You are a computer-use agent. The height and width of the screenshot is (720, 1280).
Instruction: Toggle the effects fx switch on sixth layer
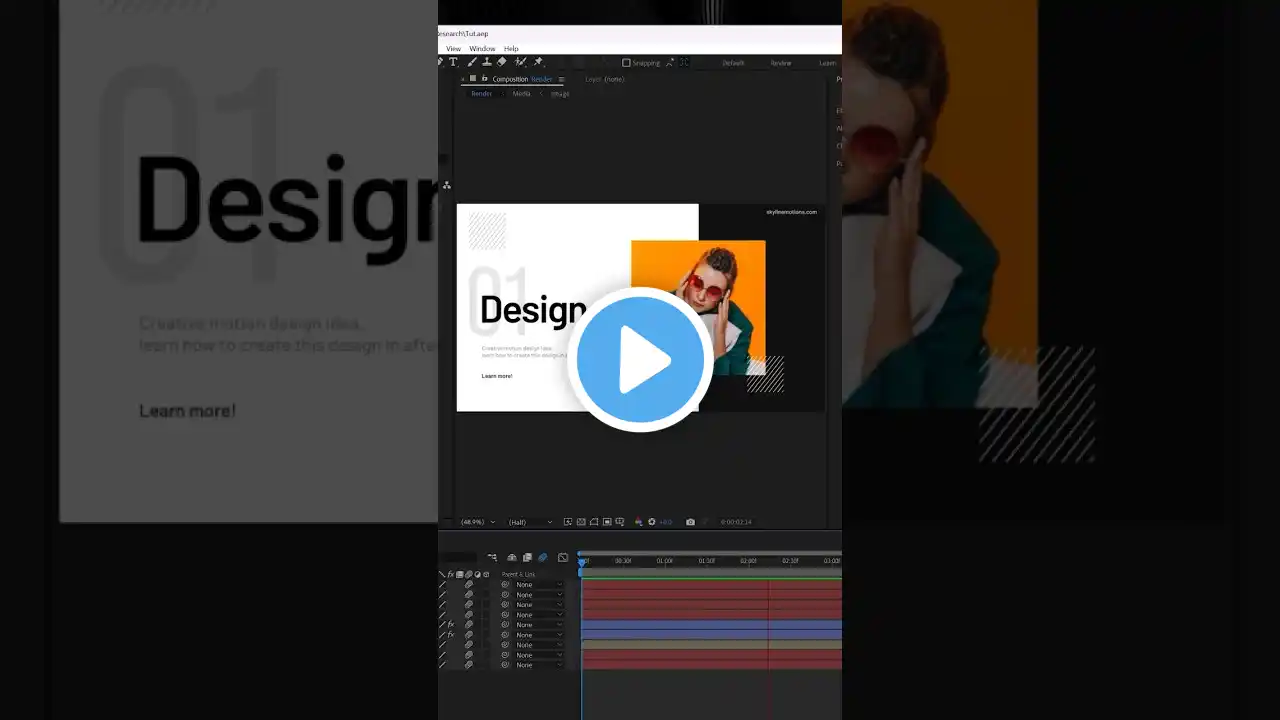point(451,634)
